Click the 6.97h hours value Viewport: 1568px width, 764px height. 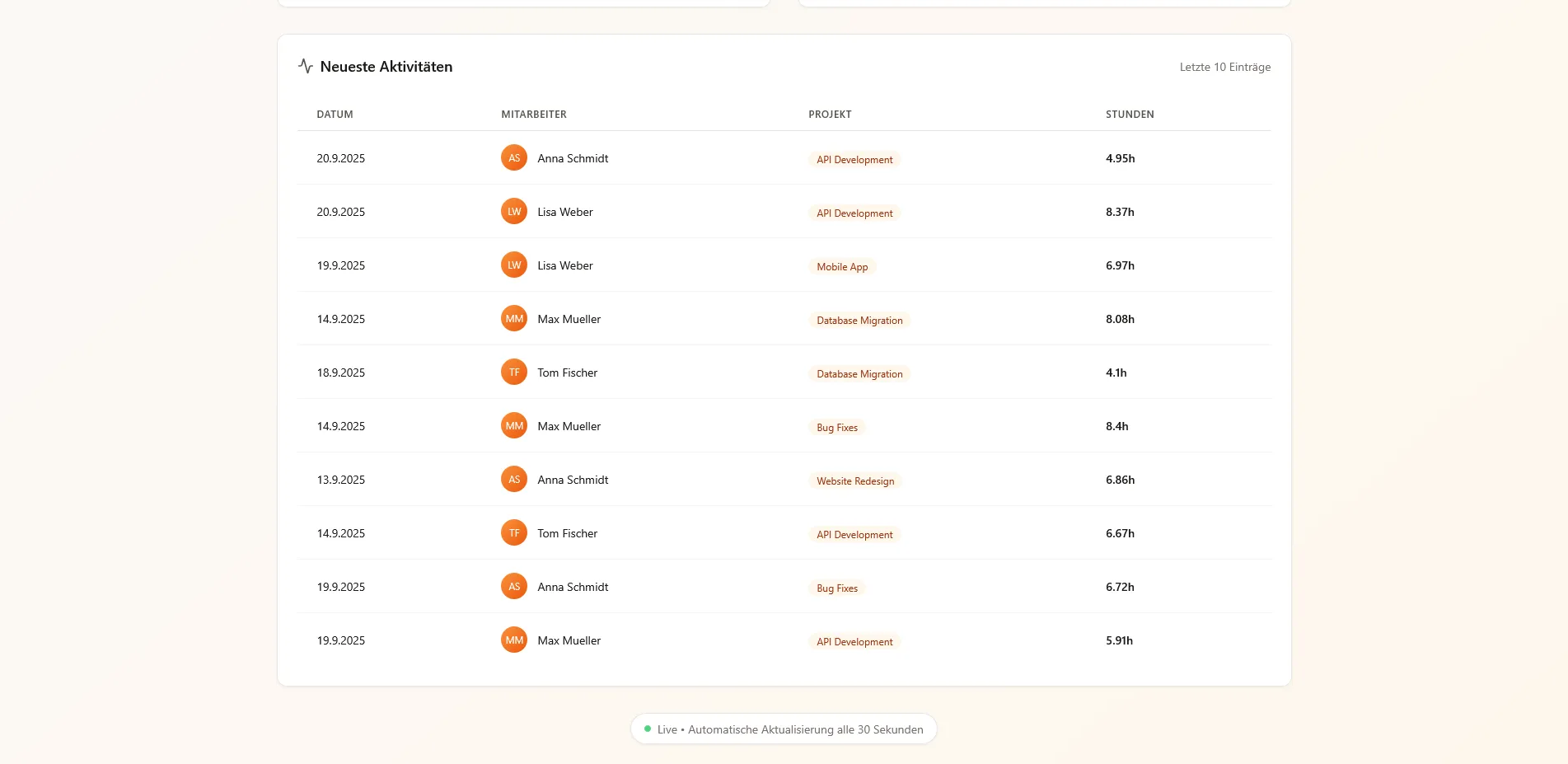1120,265
